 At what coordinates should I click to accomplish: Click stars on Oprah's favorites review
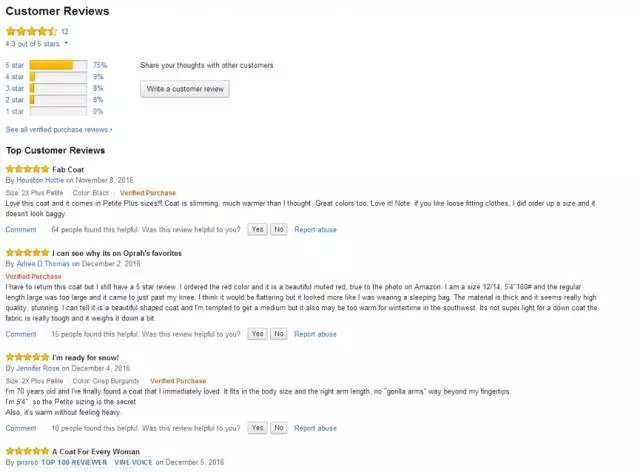[x=27, y=253]
